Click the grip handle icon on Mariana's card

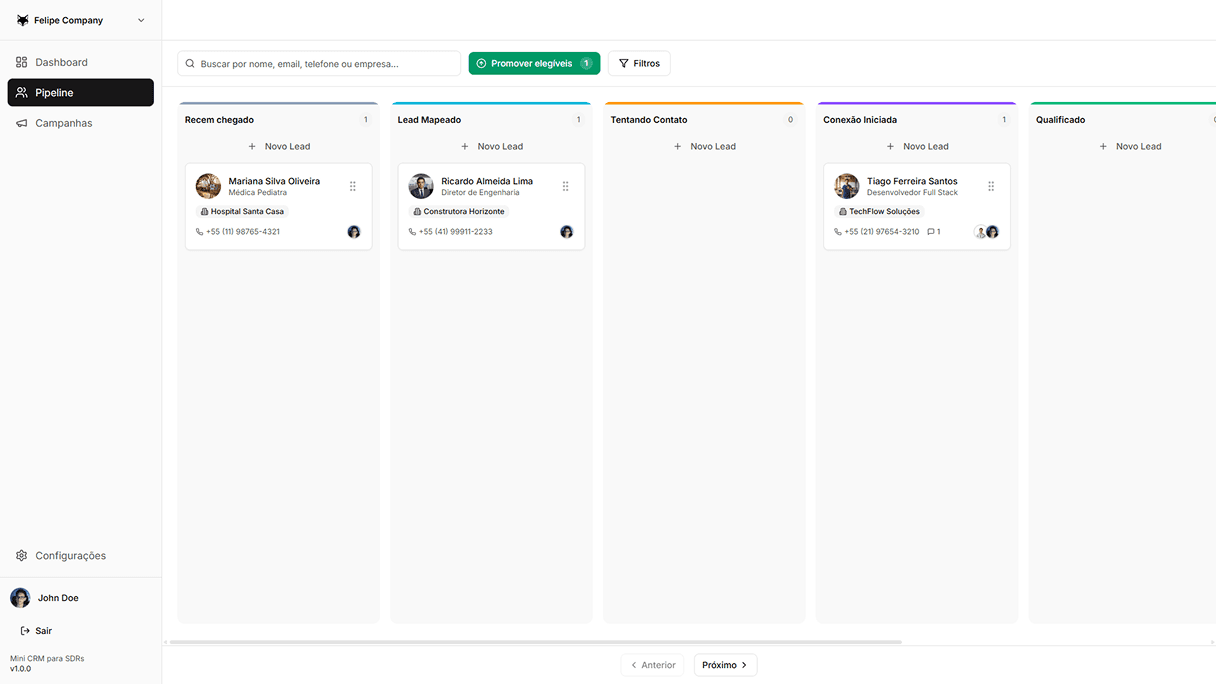click(x=352, y=185)
